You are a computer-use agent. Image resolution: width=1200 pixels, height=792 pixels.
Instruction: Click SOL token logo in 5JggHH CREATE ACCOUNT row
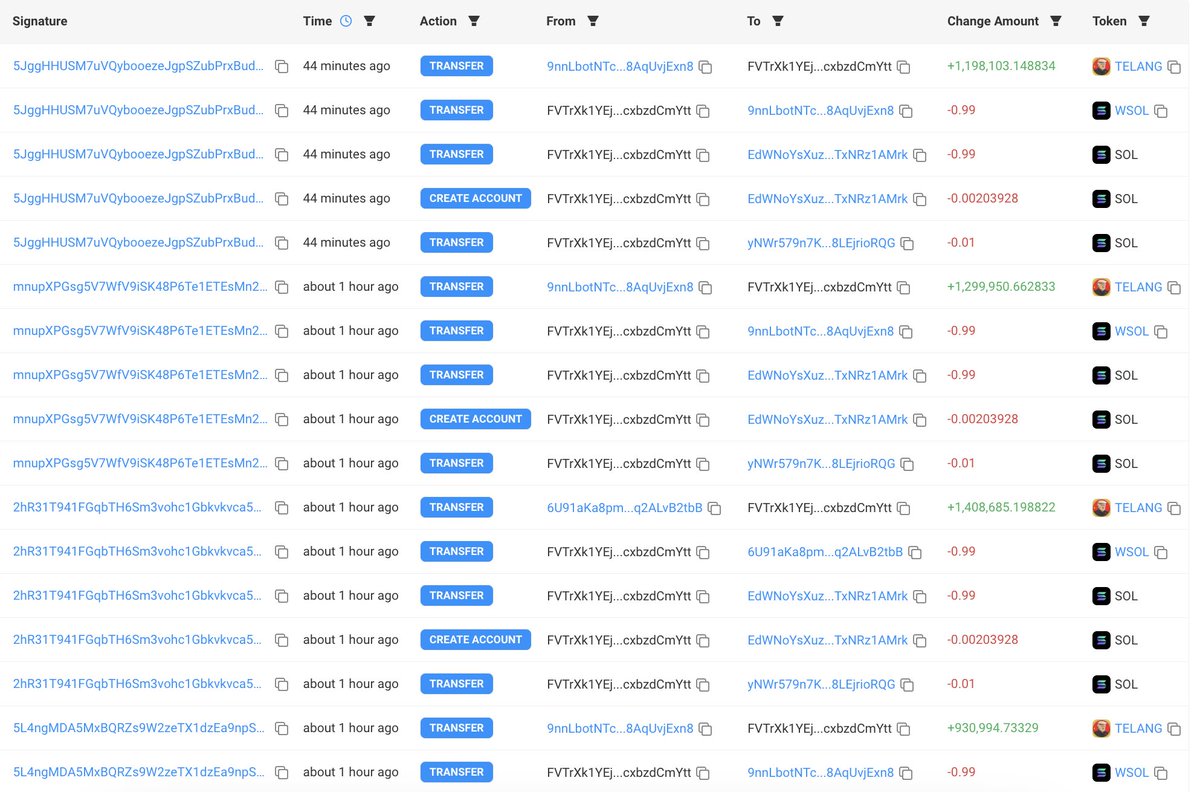tap(1101, 198)
